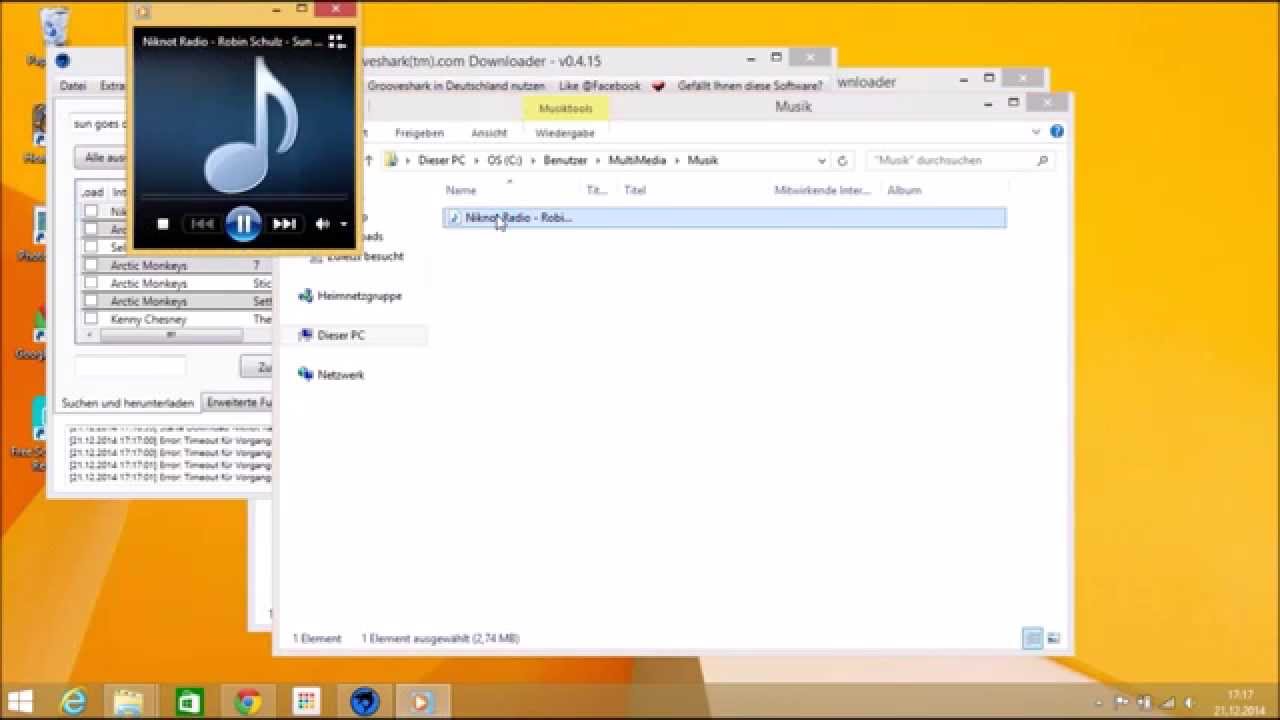The image size is (1280, 720).
Task: Check the Arctic Monkeys 'Sett' row box
Action: point(91,301)
